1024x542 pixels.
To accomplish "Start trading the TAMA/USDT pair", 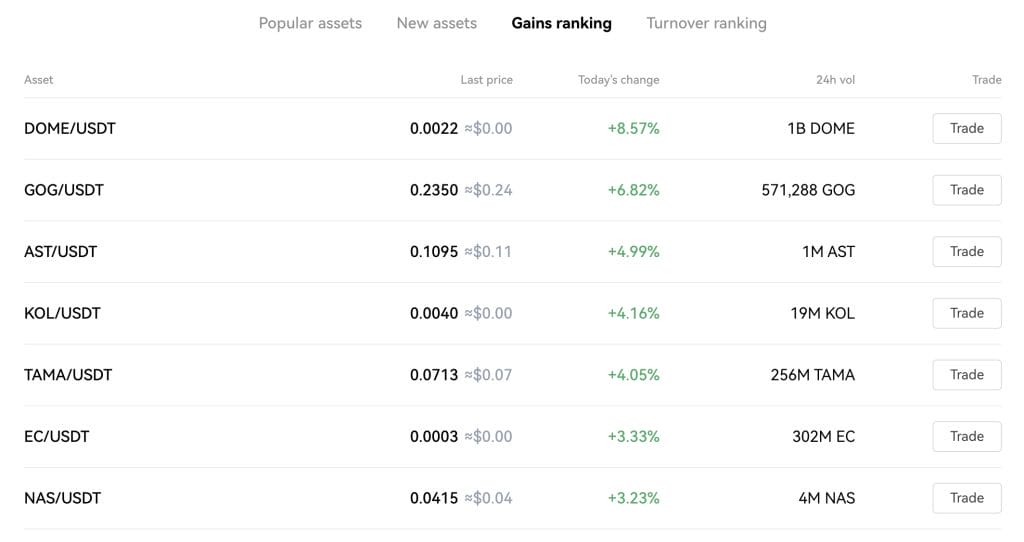I will pyautogui.click(x=966, y=375).
